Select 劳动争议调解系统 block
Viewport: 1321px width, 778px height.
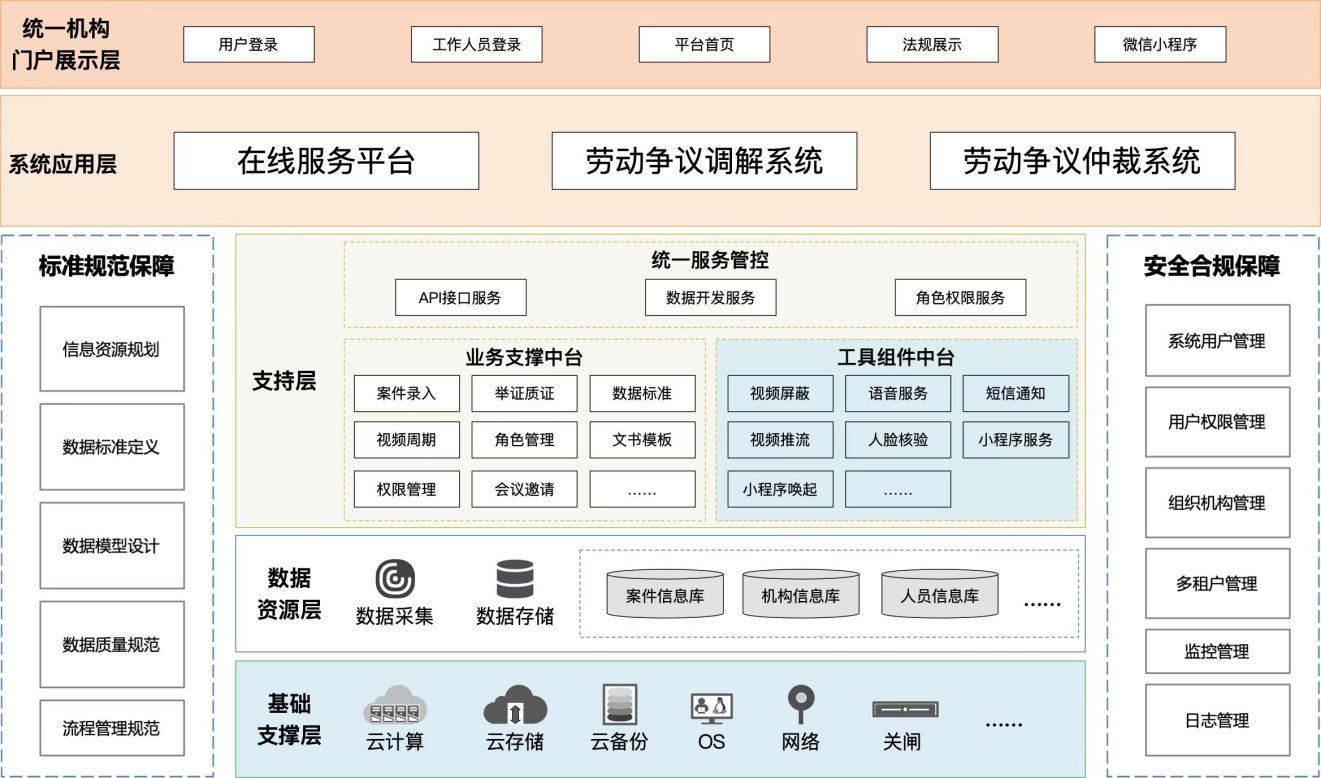[704, 161]
